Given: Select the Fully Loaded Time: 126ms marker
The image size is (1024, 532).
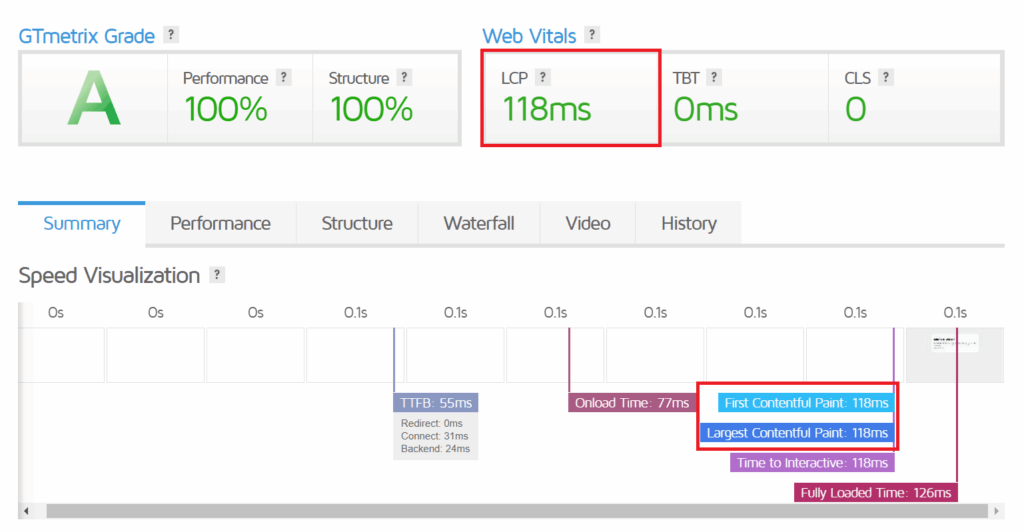Looking at the screenshot, I should [x=876, y=492].
